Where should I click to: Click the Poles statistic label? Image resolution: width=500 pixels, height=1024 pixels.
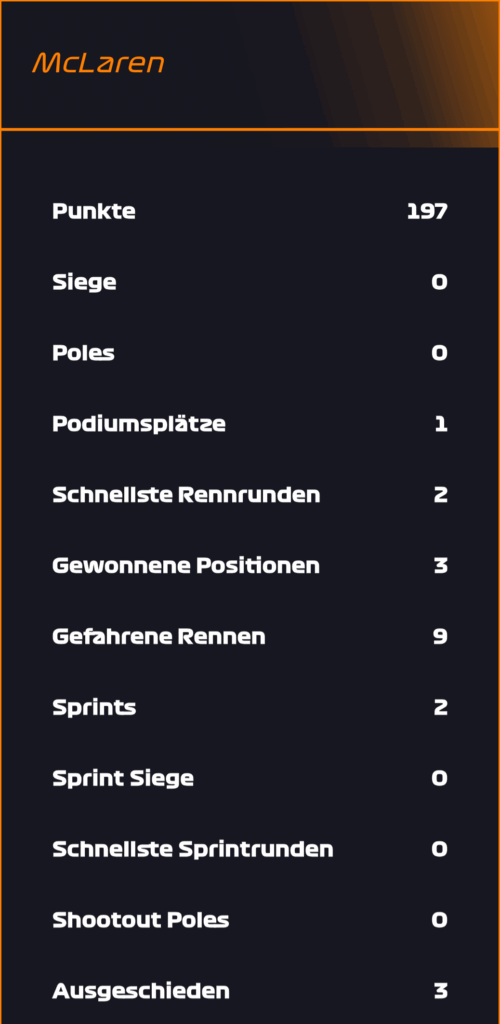tap(84, 353)
